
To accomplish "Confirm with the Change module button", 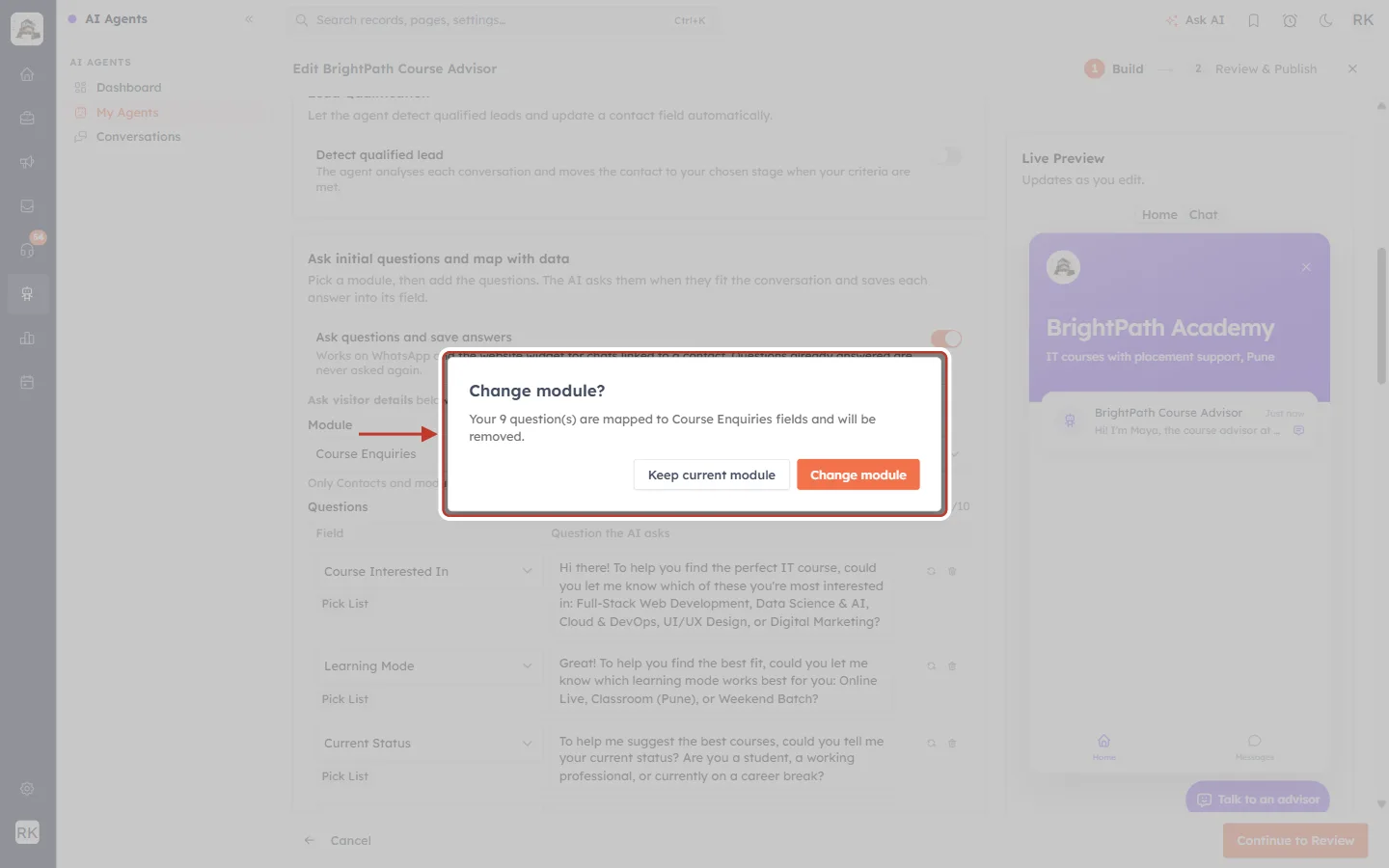I will (x=858, y=475).
